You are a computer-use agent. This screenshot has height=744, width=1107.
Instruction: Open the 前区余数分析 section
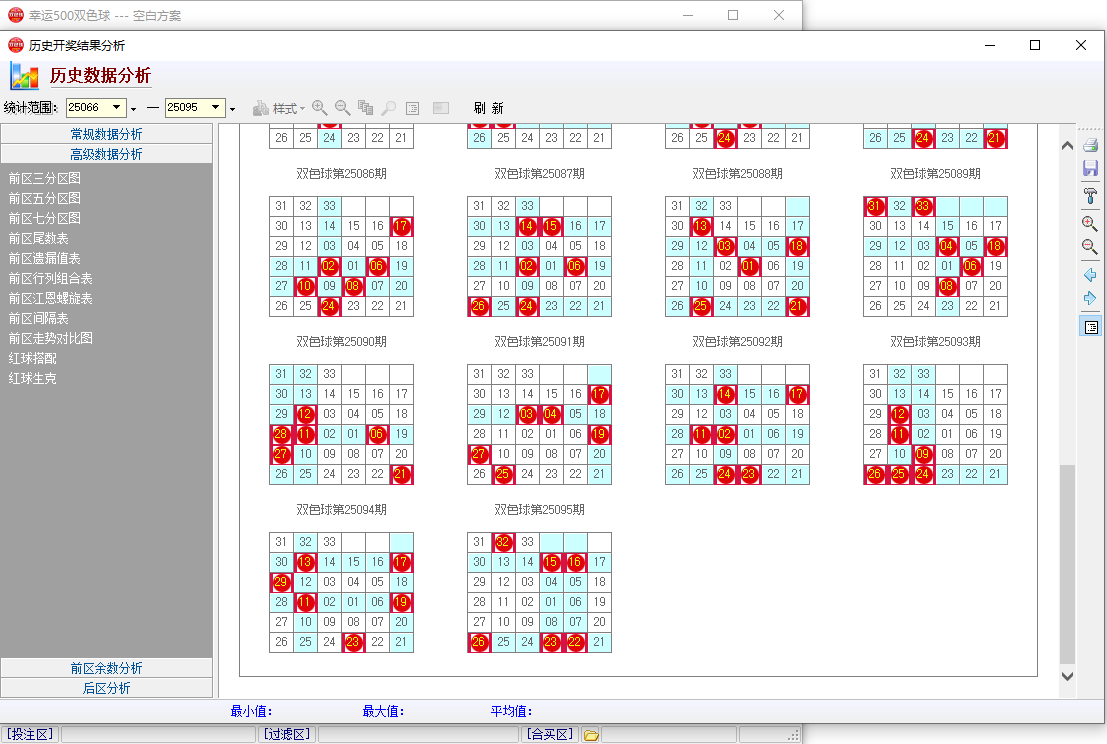click(106, 668)
